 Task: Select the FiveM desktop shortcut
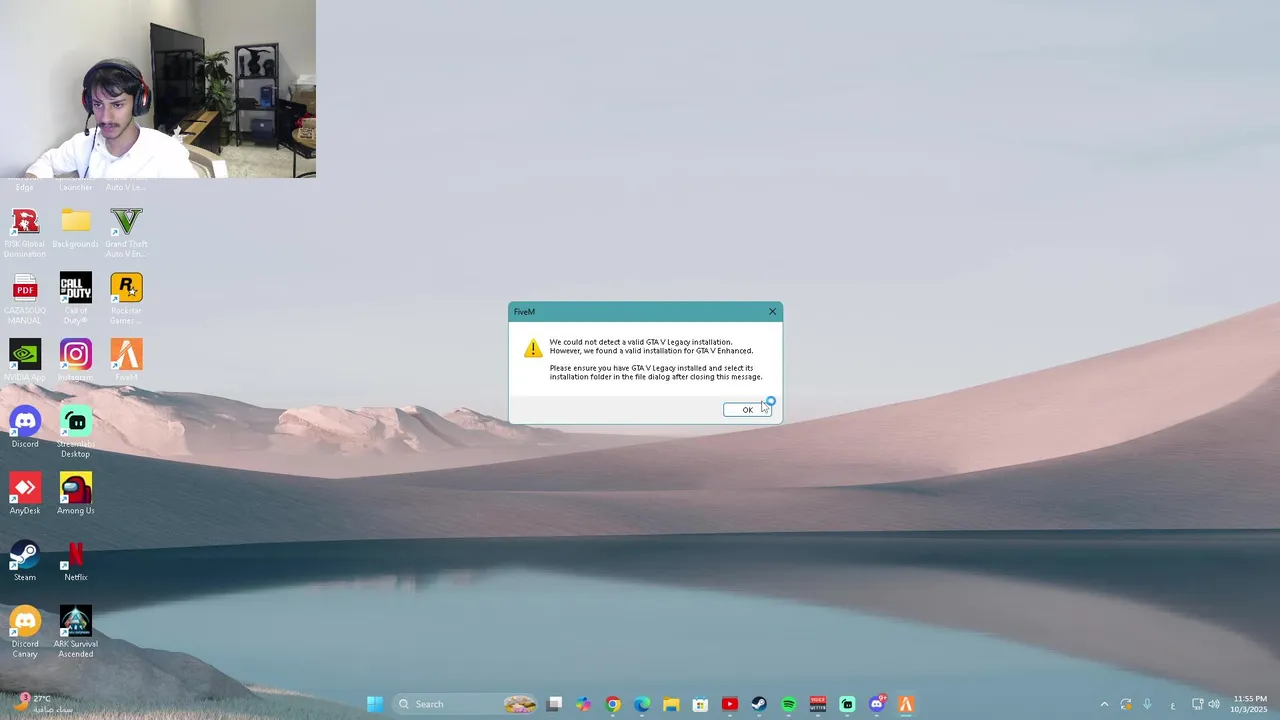(126, 361)
